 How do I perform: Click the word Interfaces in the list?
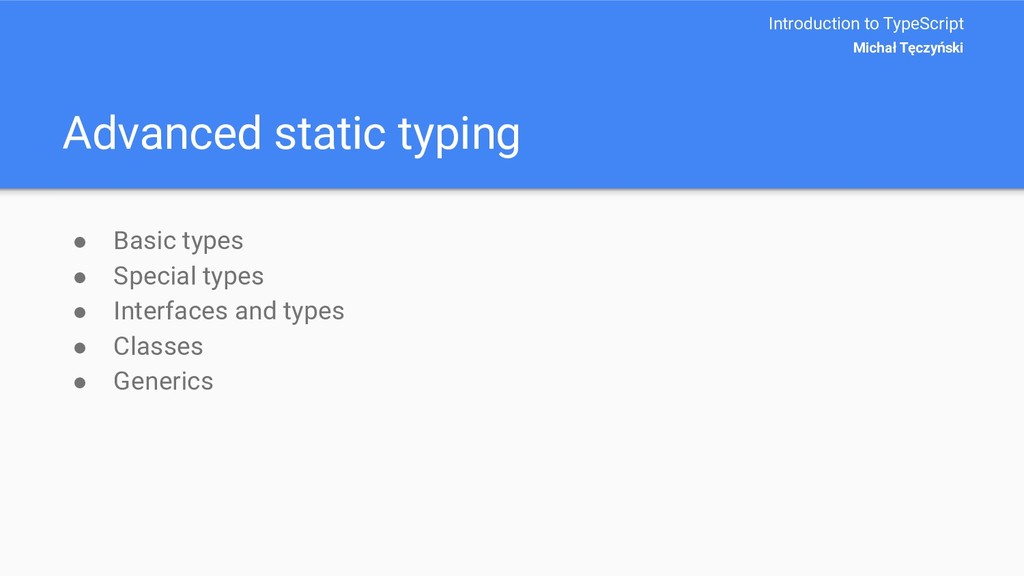(171, 311)
